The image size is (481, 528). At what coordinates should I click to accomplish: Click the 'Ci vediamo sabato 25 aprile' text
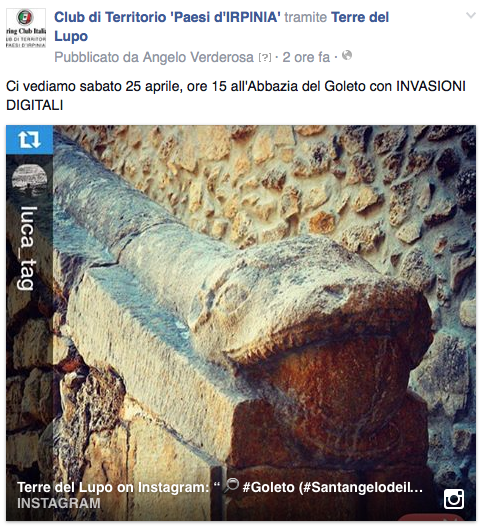94,87
